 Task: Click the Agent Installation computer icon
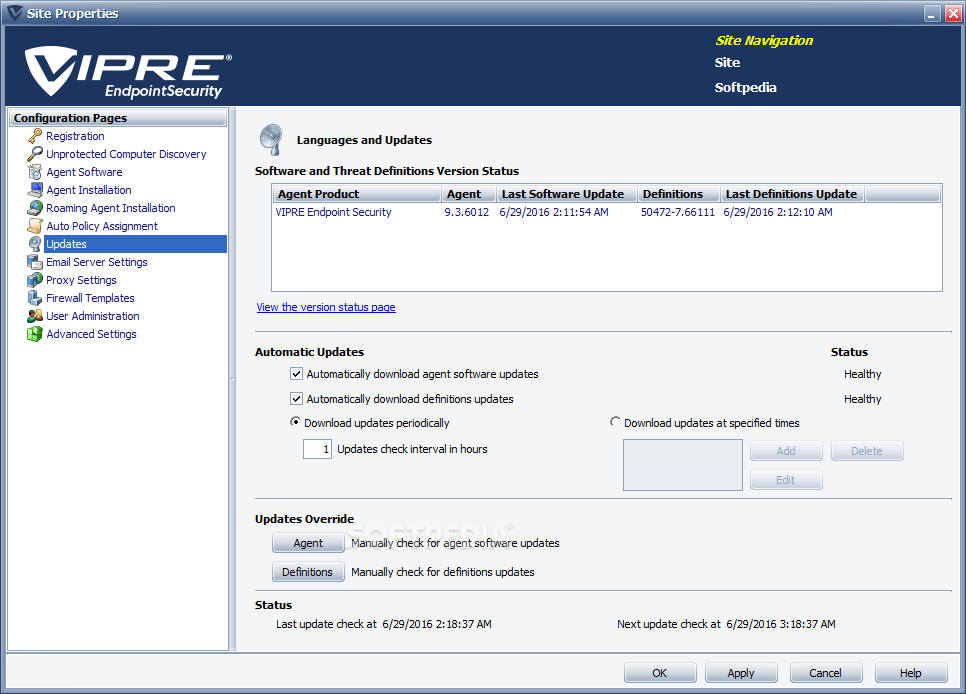coord(34,190)
